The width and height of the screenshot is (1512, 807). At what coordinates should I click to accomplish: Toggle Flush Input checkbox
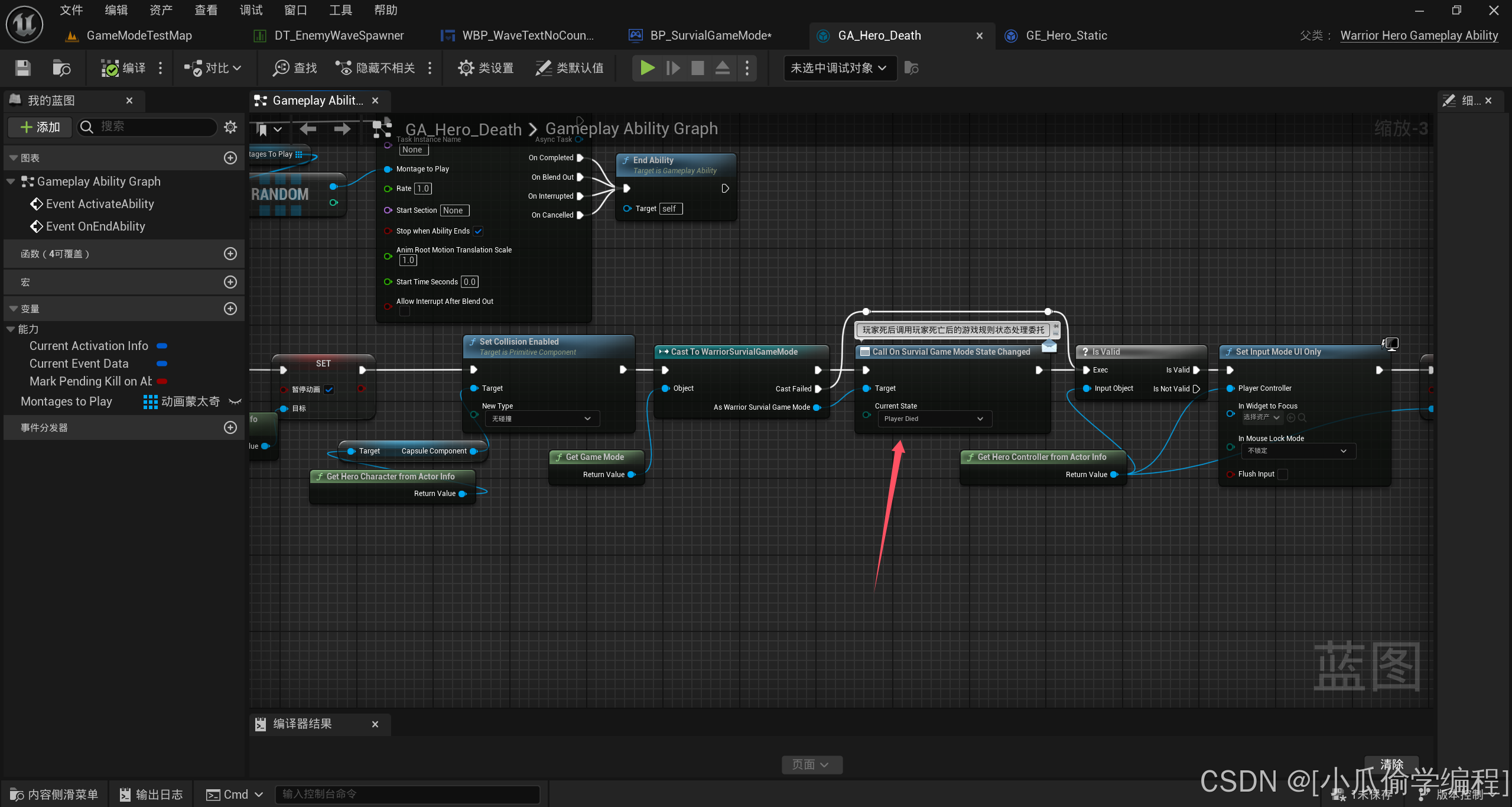(1283, 474)
